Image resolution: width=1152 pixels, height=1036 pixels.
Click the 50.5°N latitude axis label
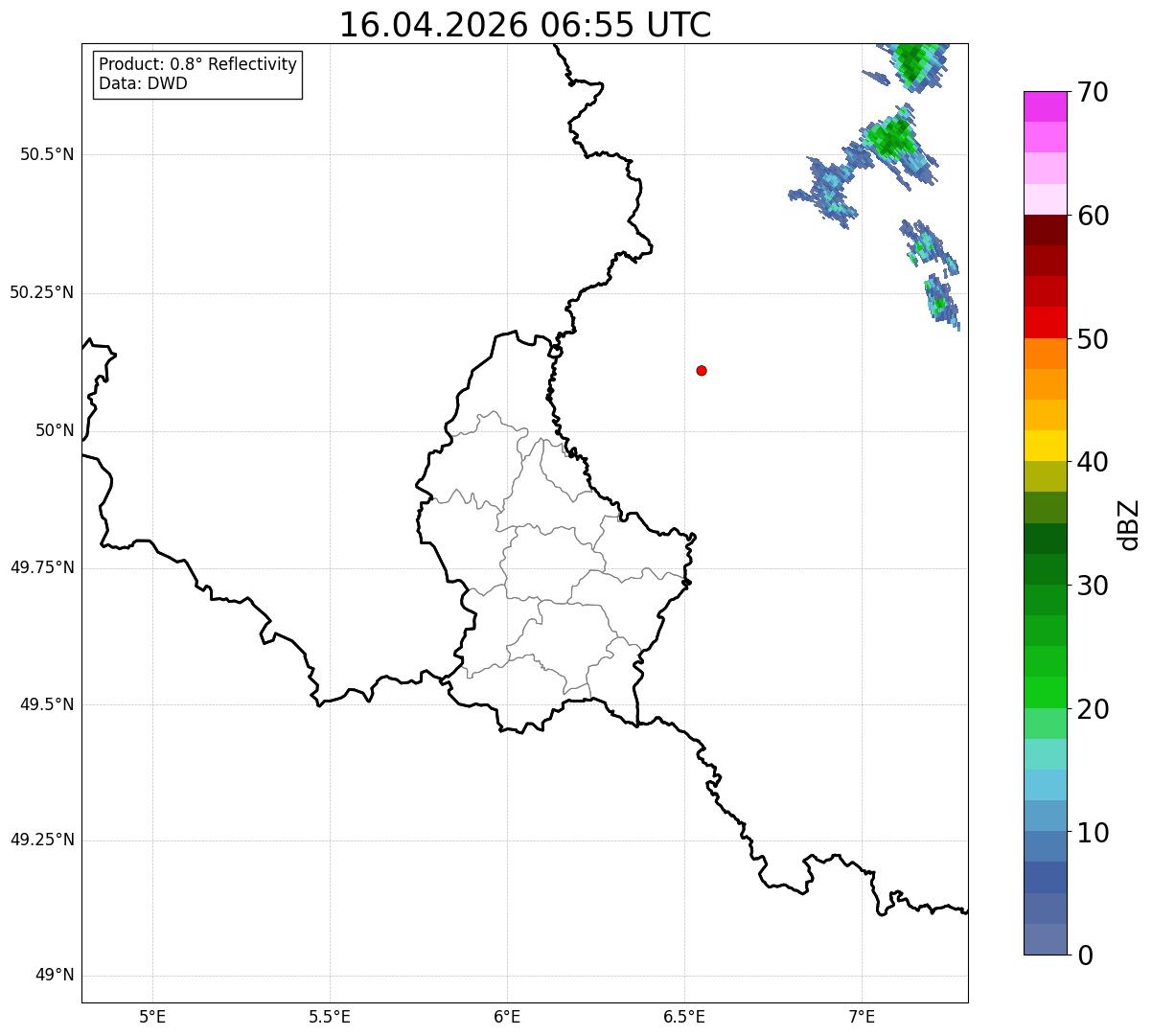pyautogui.click(x=47, y=154)
